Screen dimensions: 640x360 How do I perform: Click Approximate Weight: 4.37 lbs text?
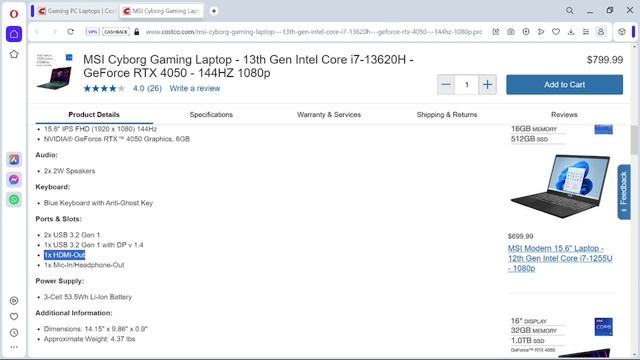click(89, 339)
